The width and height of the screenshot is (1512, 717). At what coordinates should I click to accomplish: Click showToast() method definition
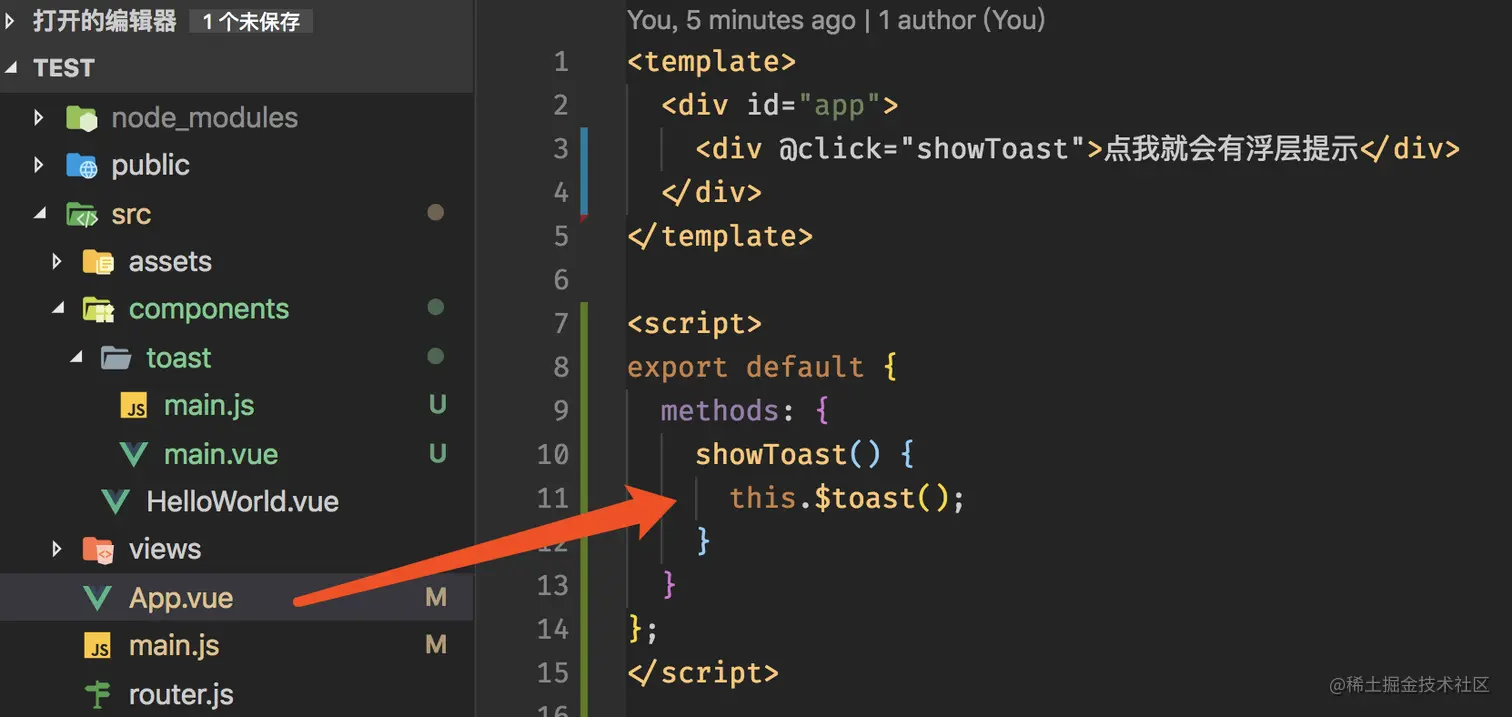click(x=788, y=454)
